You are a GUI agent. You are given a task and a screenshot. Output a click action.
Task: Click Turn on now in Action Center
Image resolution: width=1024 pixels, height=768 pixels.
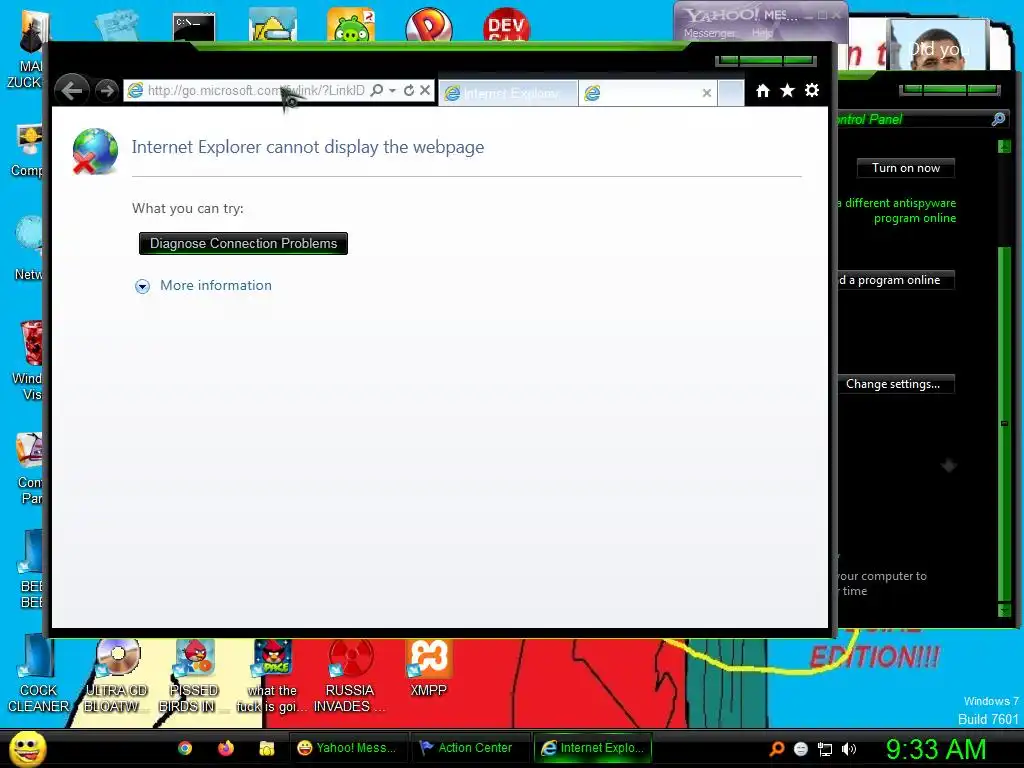pyautogui.click(x=905, y=168)
